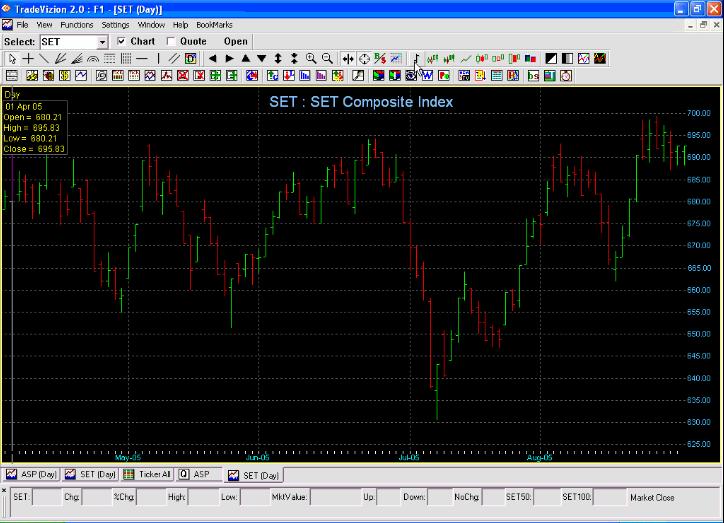Select the arrow pointer tool

click(x=12, y=59)
